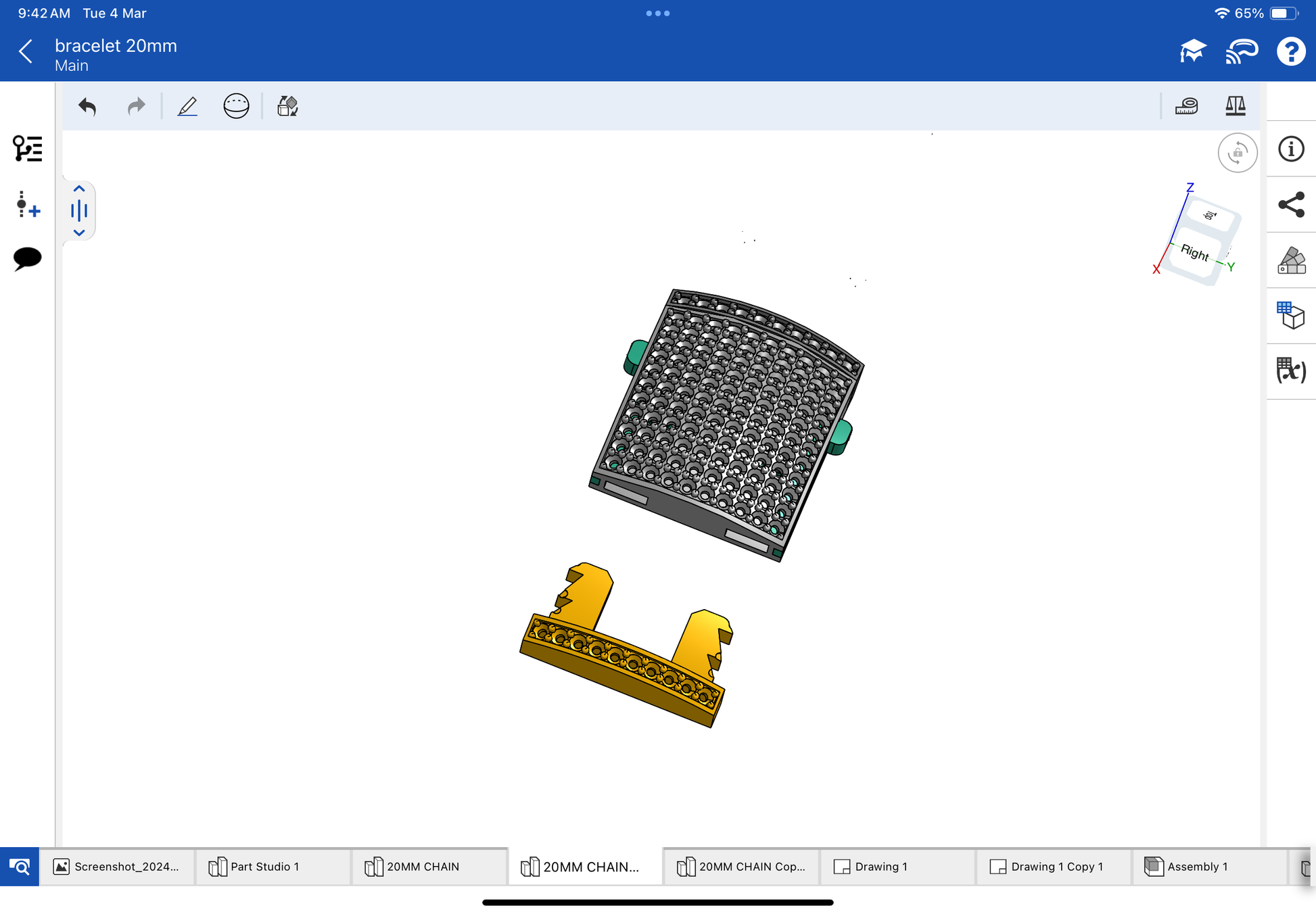Switch to the Assembly 1 tab

(x=1196, y=867)
